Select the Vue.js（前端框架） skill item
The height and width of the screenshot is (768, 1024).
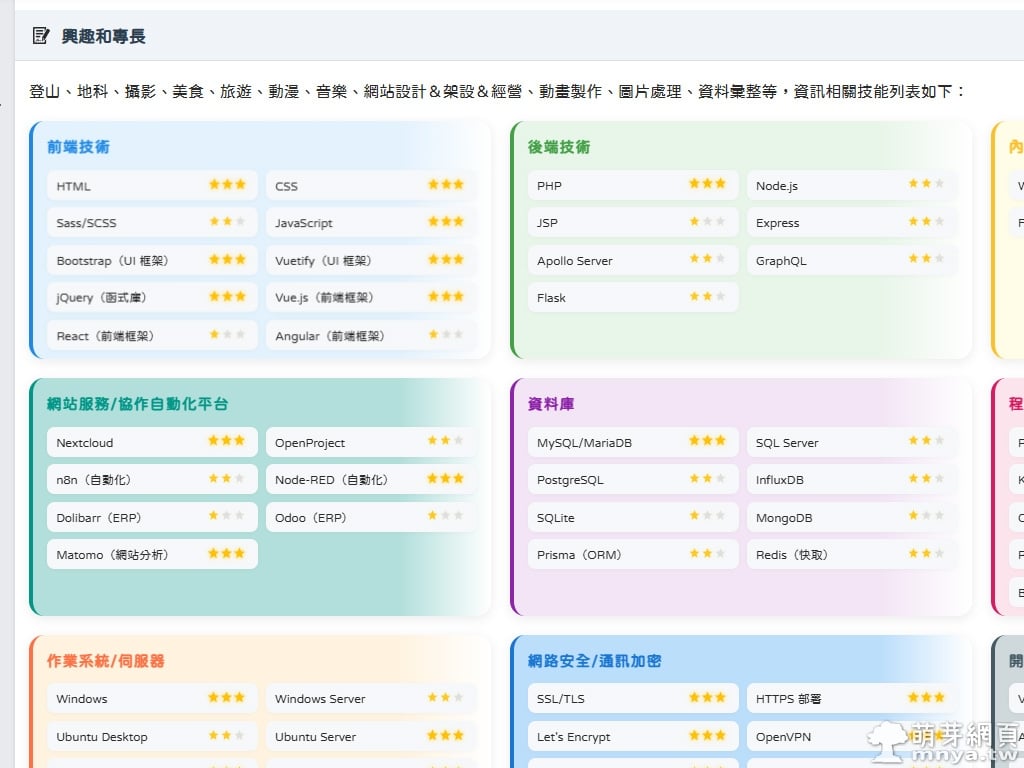coord(324,297)
